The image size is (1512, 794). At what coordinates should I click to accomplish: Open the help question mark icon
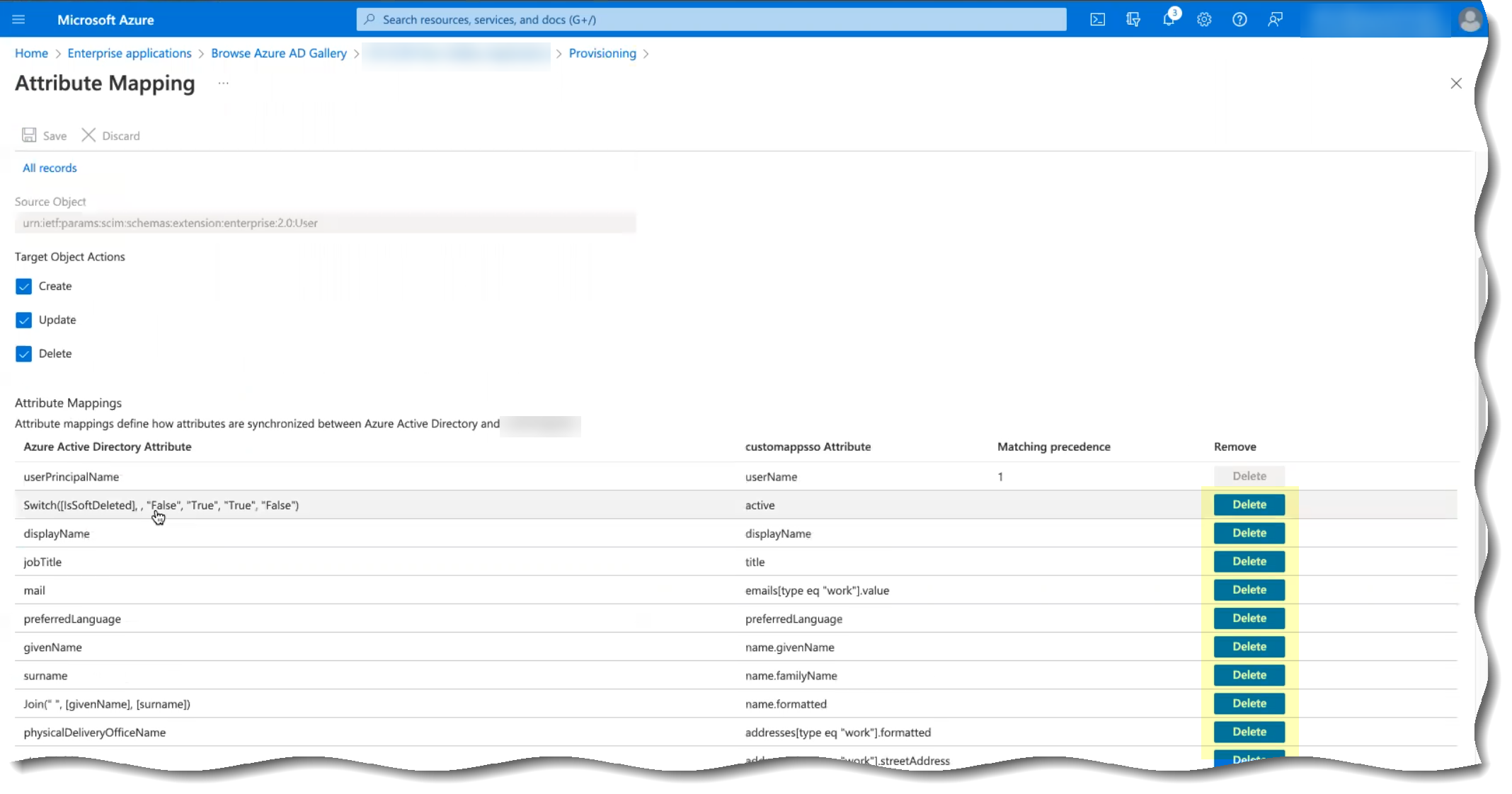1239,20
